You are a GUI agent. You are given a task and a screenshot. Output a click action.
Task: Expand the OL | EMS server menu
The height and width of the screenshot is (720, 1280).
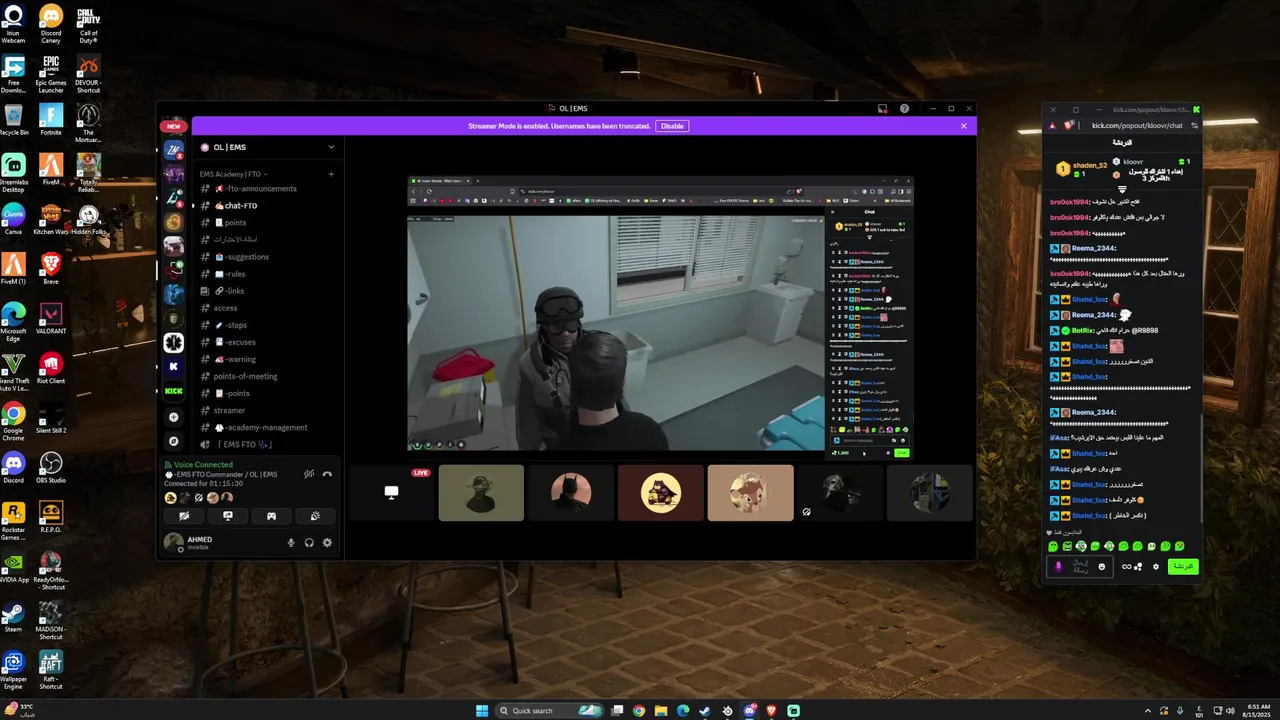(x=331, y=147)
